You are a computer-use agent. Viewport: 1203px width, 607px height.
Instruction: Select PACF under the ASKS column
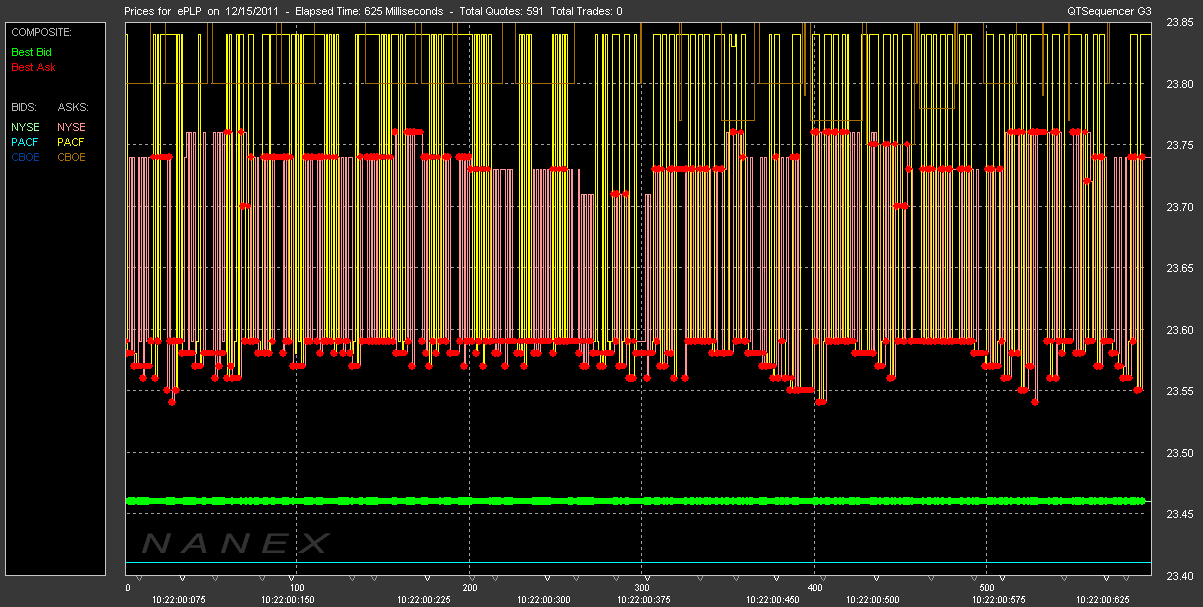click(x=72, y=142)
